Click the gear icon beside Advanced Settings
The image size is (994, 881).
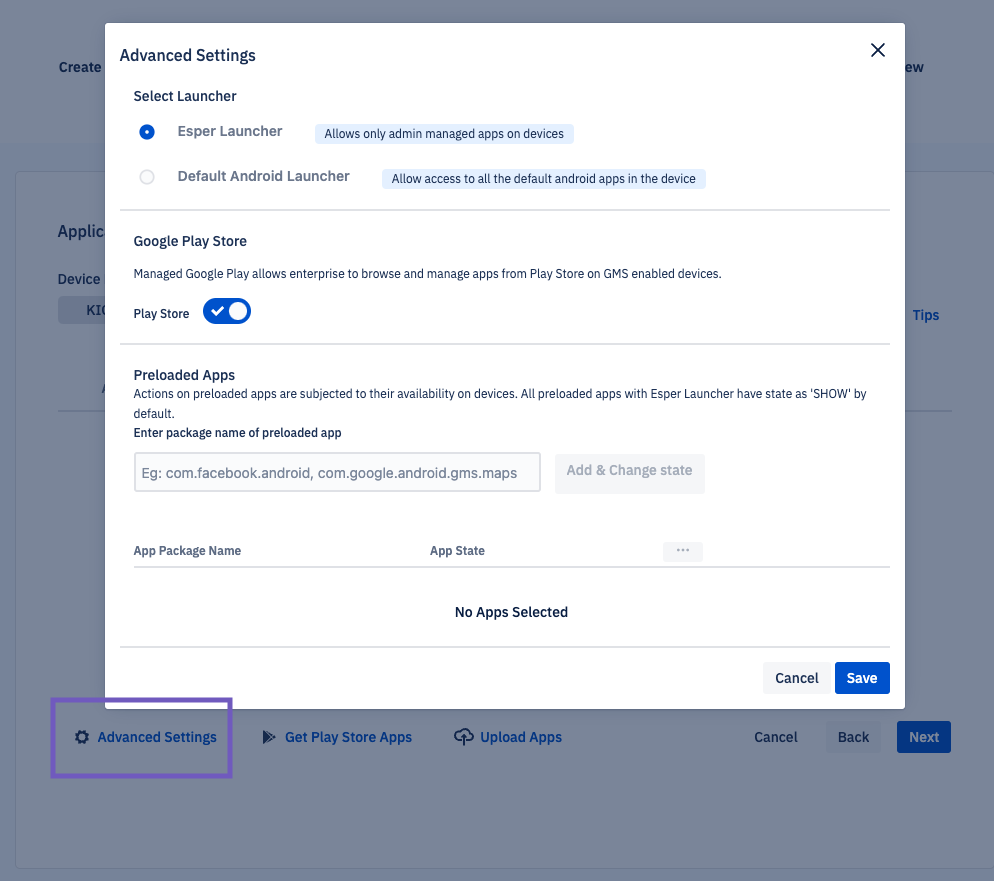click(x=82, y=737)
